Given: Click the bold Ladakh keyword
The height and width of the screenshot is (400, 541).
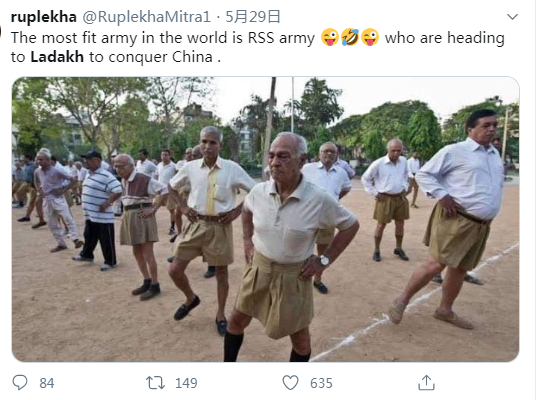Looking at the screenshot, I should pos(57,57).
